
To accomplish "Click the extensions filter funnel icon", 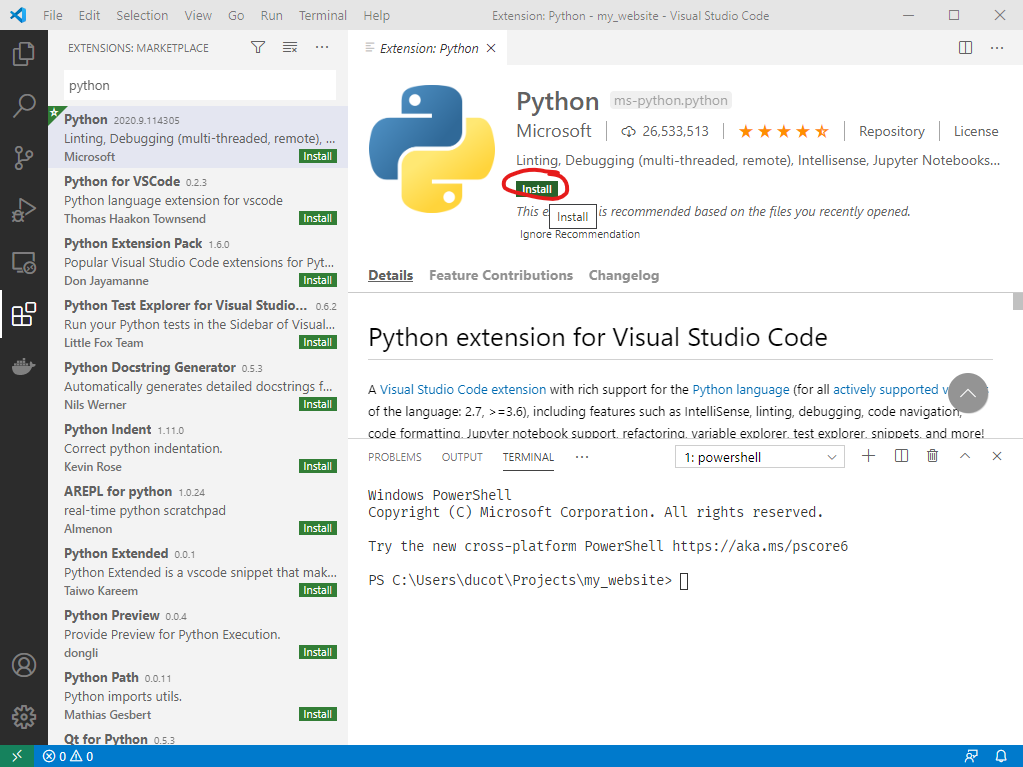I will click(x=257, y=46).
